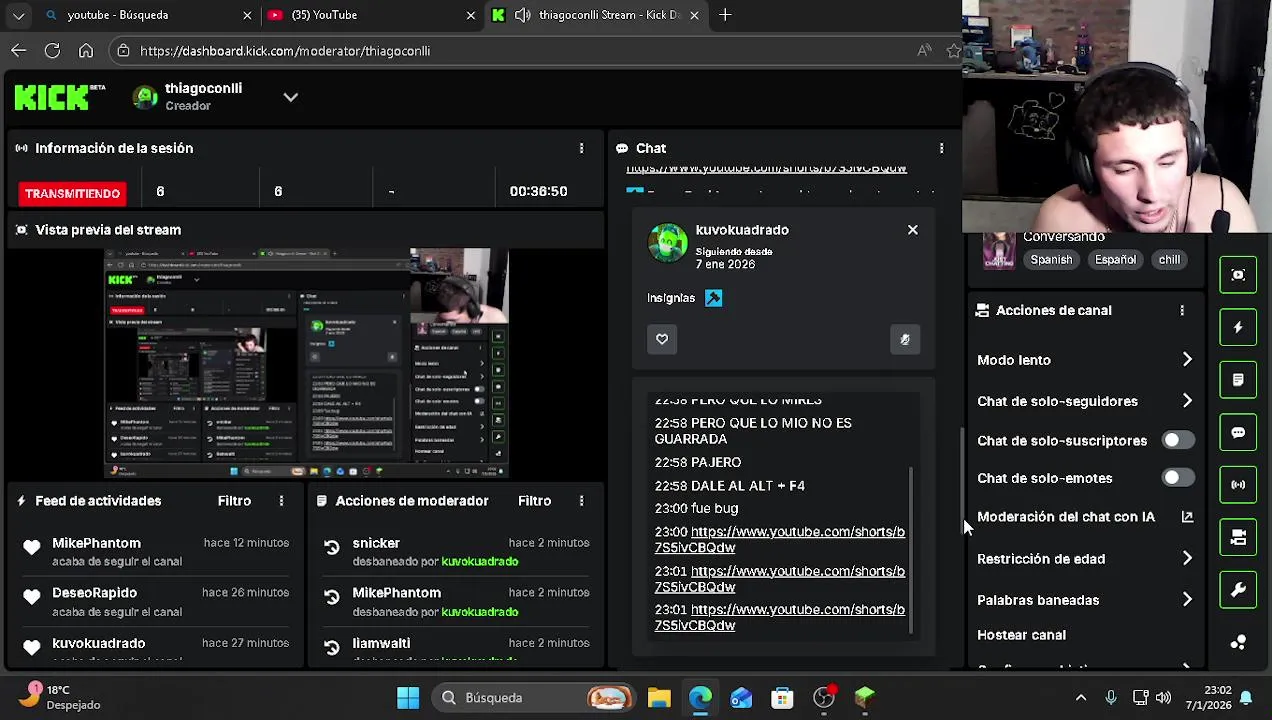Open the last 23:01 YouTube shorts link
1272x720 pixels.
780,617
